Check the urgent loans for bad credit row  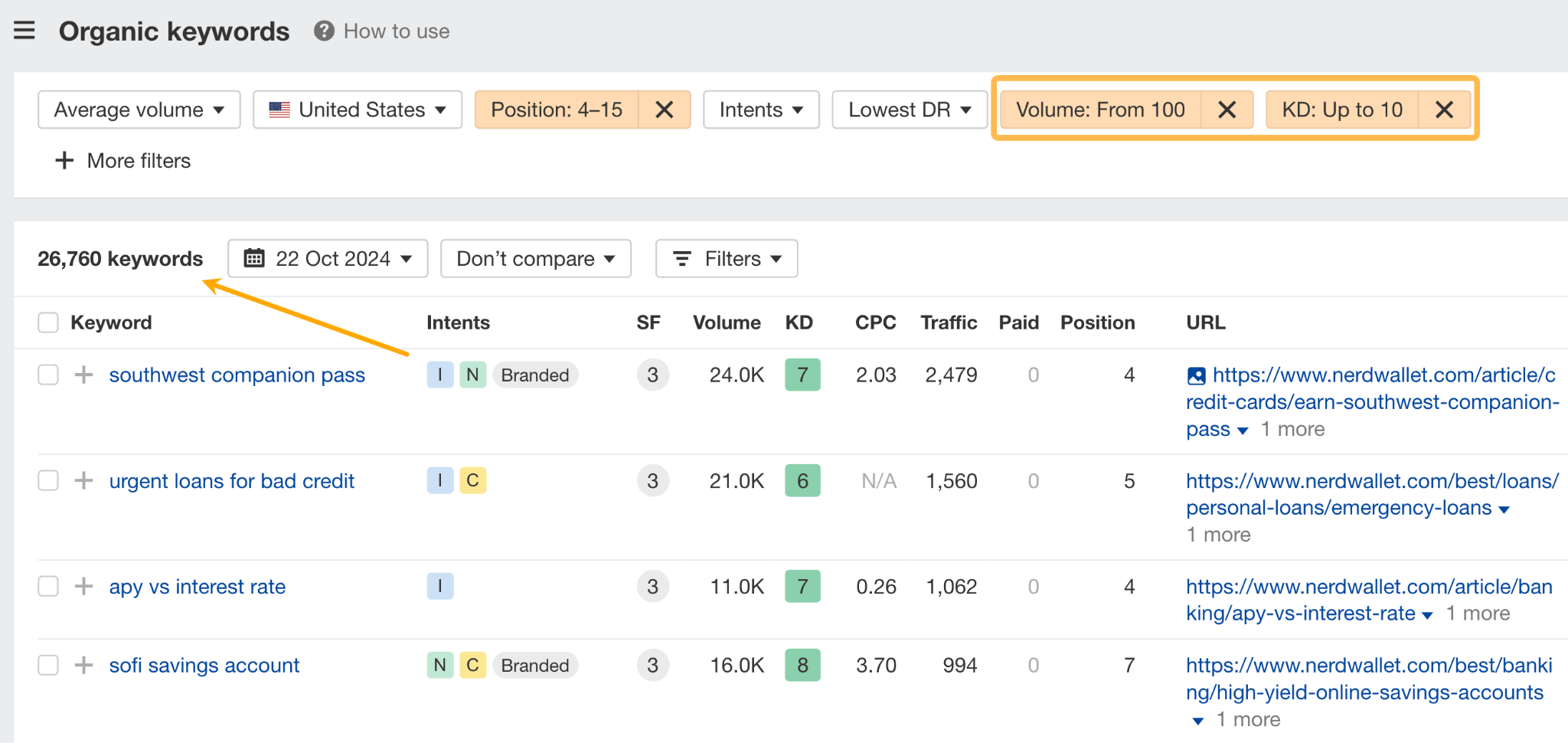pos(47,481)
